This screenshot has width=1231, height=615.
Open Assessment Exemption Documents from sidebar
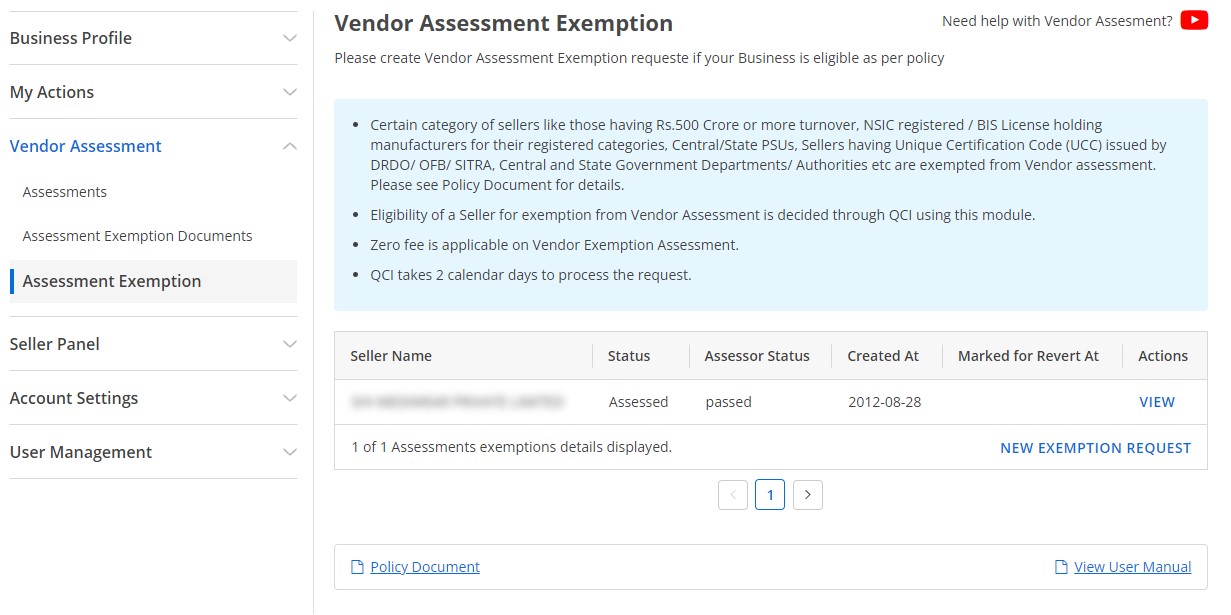coord(137,235)
